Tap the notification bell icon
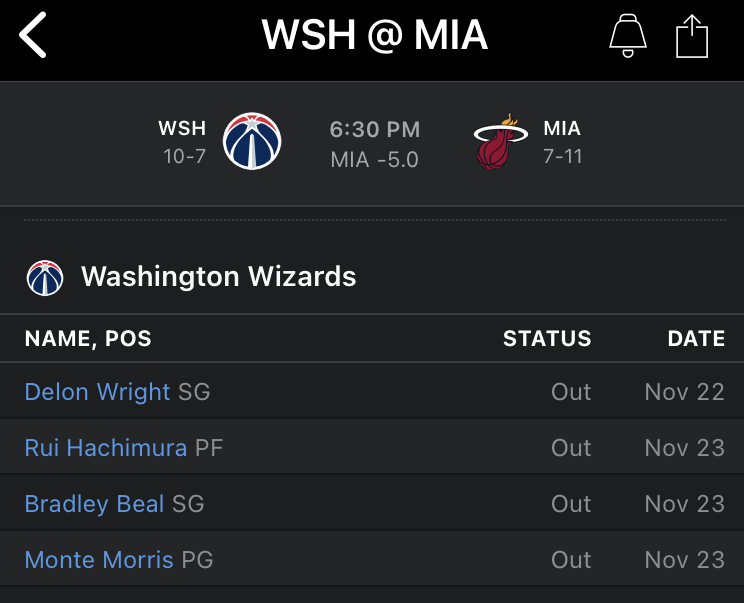The width and height of the screenshot is (744, 603). click(x=628, y=36)
